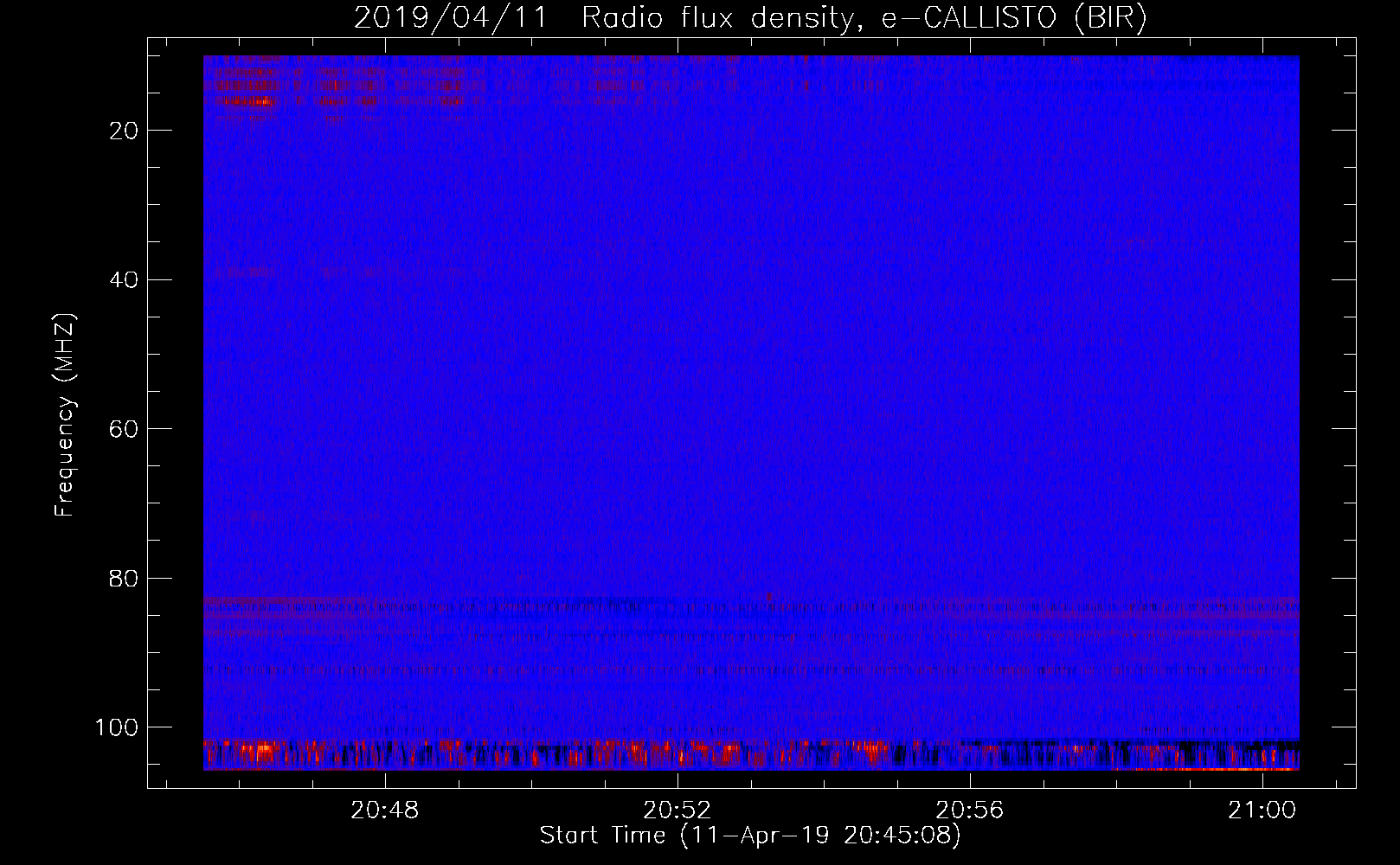Image resolution: width=1400 pixels, height=865 pixels.
Task: Click the '20:52' time tick label
Action: pyautogui.click(x=678, y=811)
